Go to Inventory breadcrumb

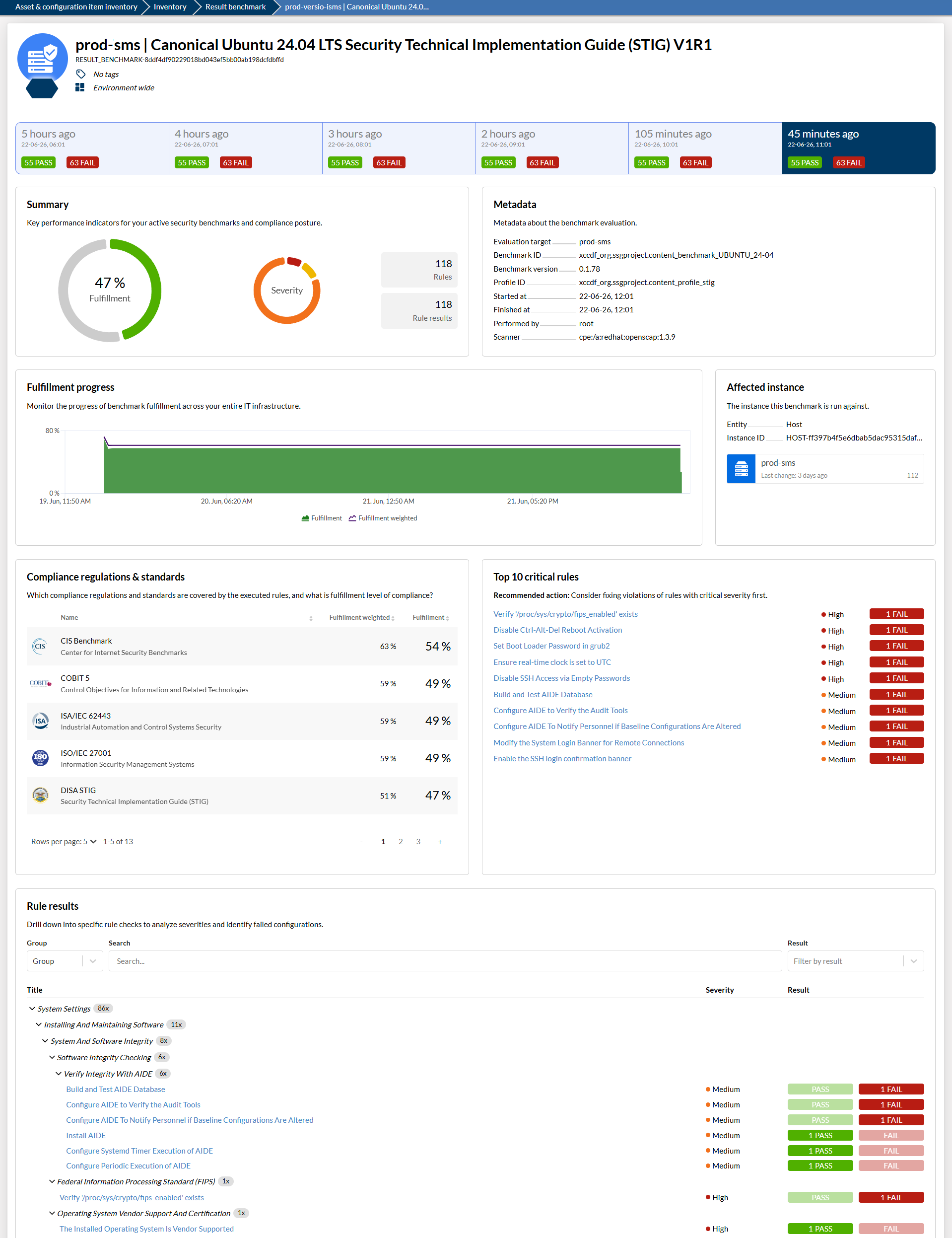[170, 7]
